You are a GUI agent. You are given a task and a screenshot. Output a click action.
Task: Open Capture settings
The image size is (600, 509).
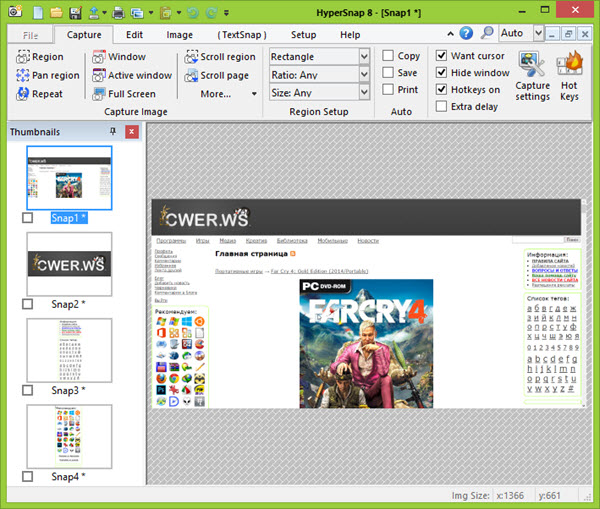coord(533,75)
